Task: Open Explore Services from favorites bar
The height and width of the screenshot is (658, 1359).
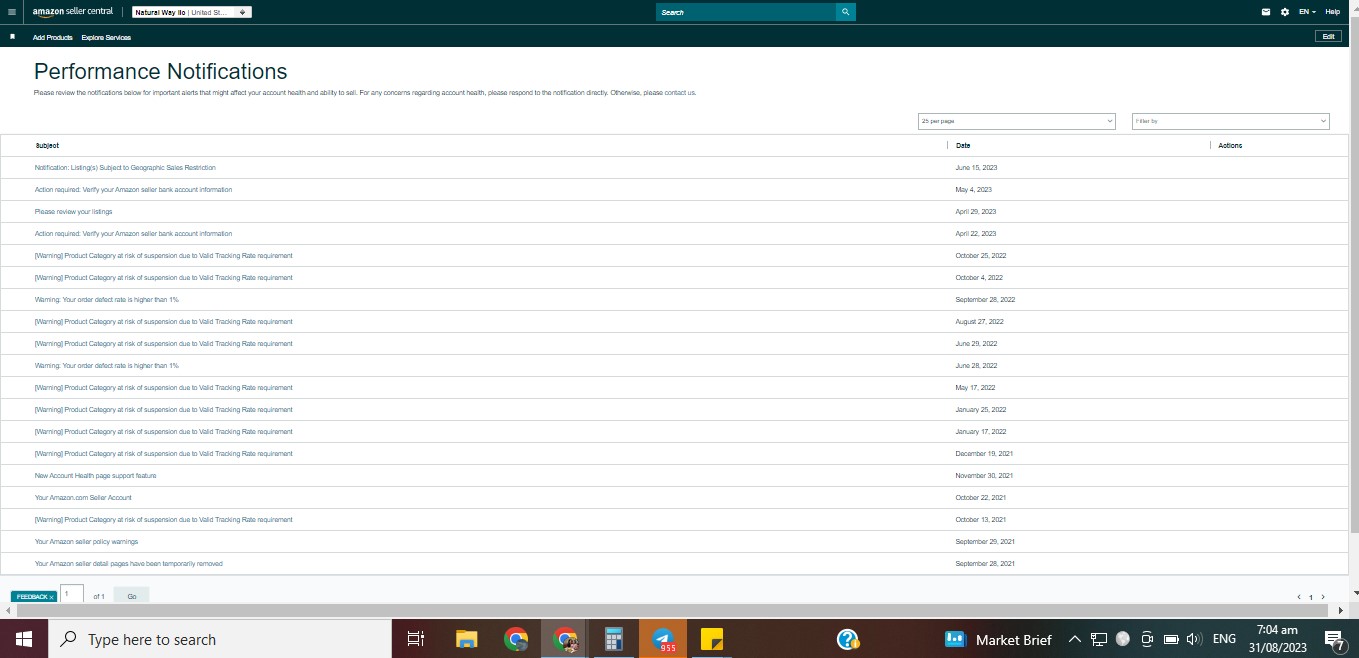Action: coord(106,37)
